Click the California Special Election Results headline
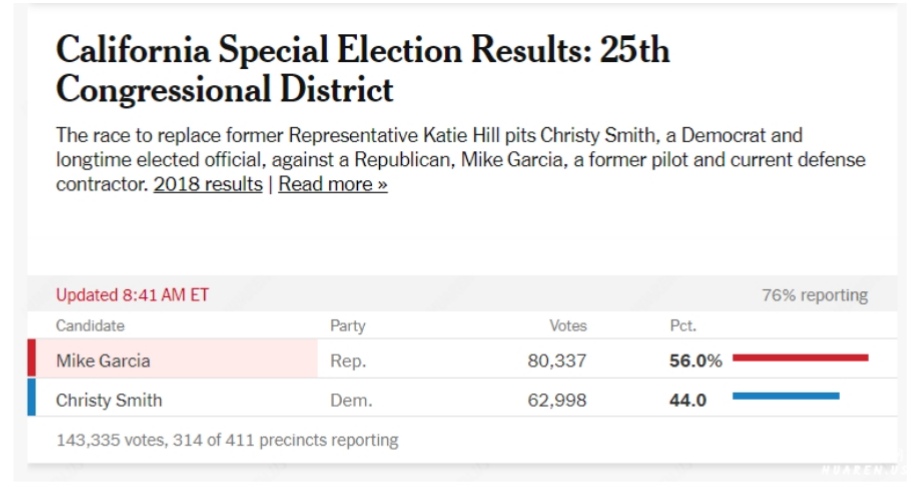This screenshot has height=487, width=914. pyautogui.click(x=362, y=70)
